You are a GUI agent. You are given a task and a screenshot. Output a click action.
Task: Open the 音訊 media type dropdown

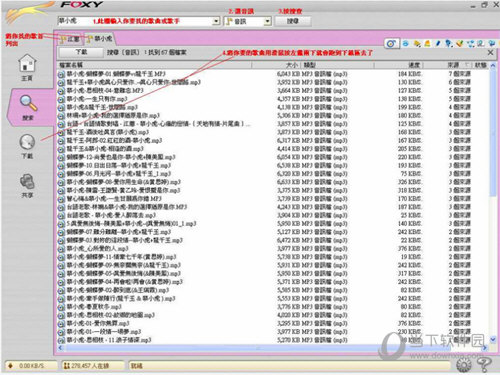click(267, 21)
